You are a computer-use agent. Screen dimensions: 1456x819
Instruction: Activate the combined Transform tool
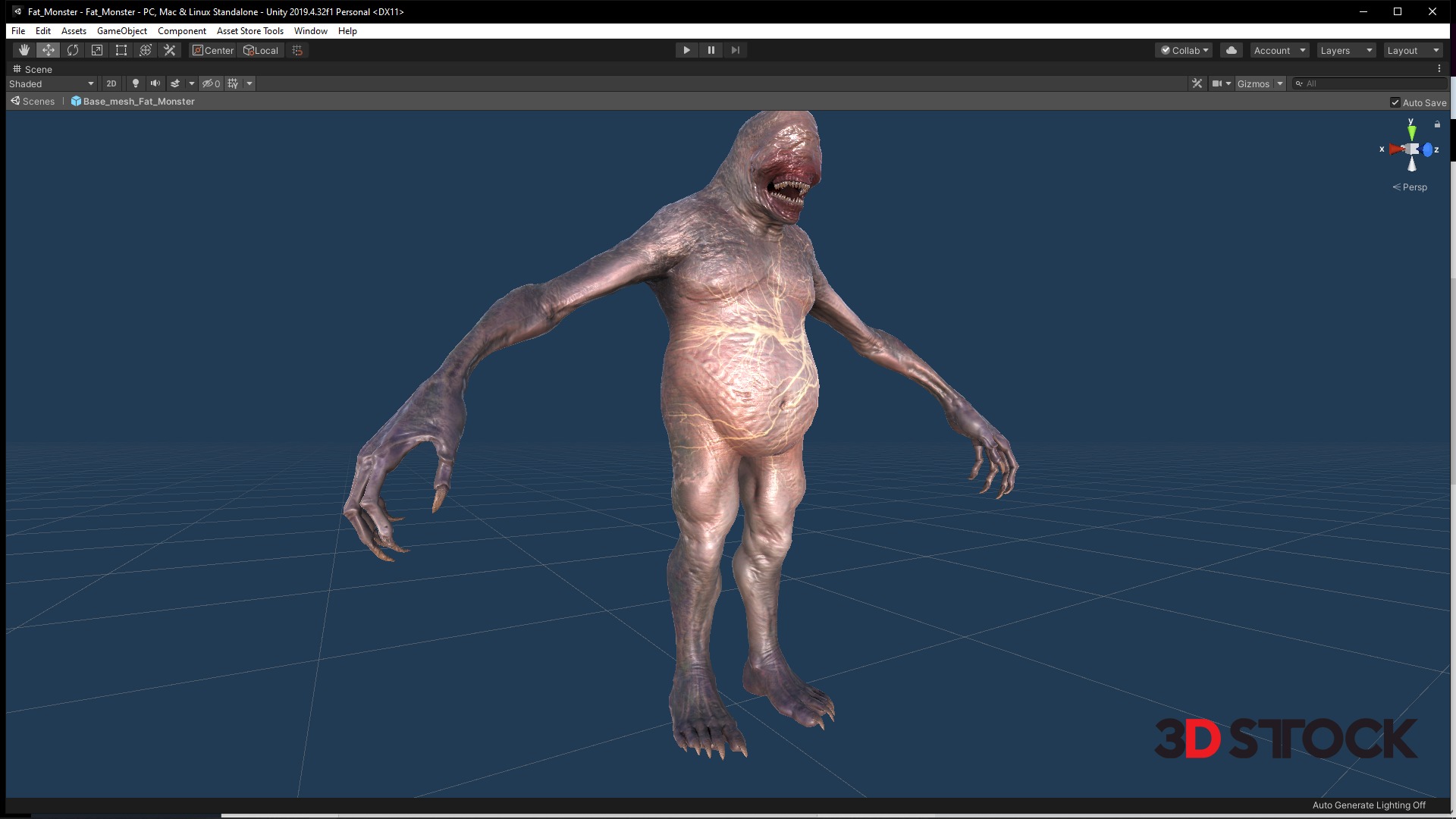(146, 50)
